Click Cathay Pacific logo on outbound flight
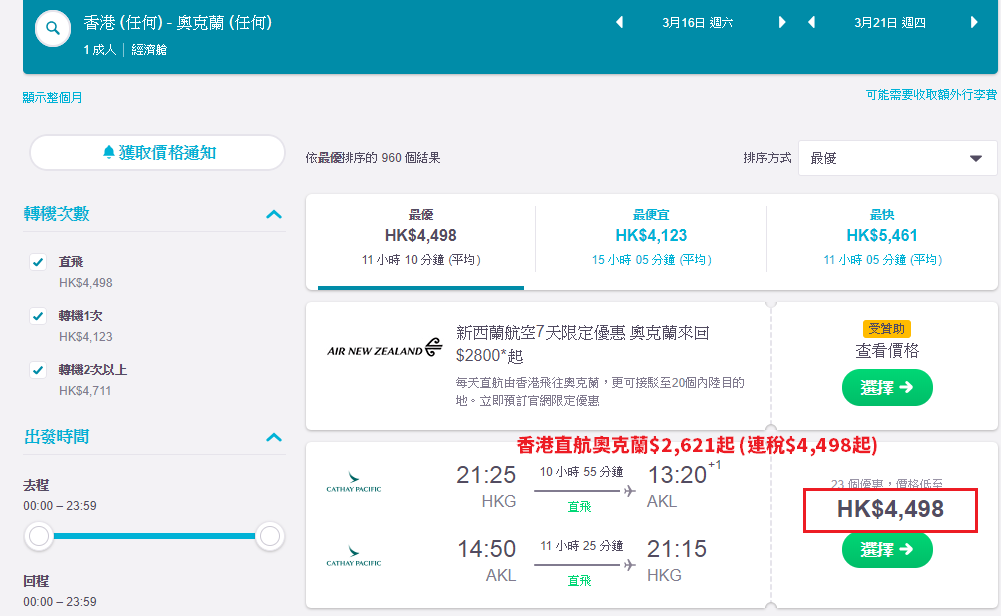Screen dimensions: 1001x616 tap(354, 482)
